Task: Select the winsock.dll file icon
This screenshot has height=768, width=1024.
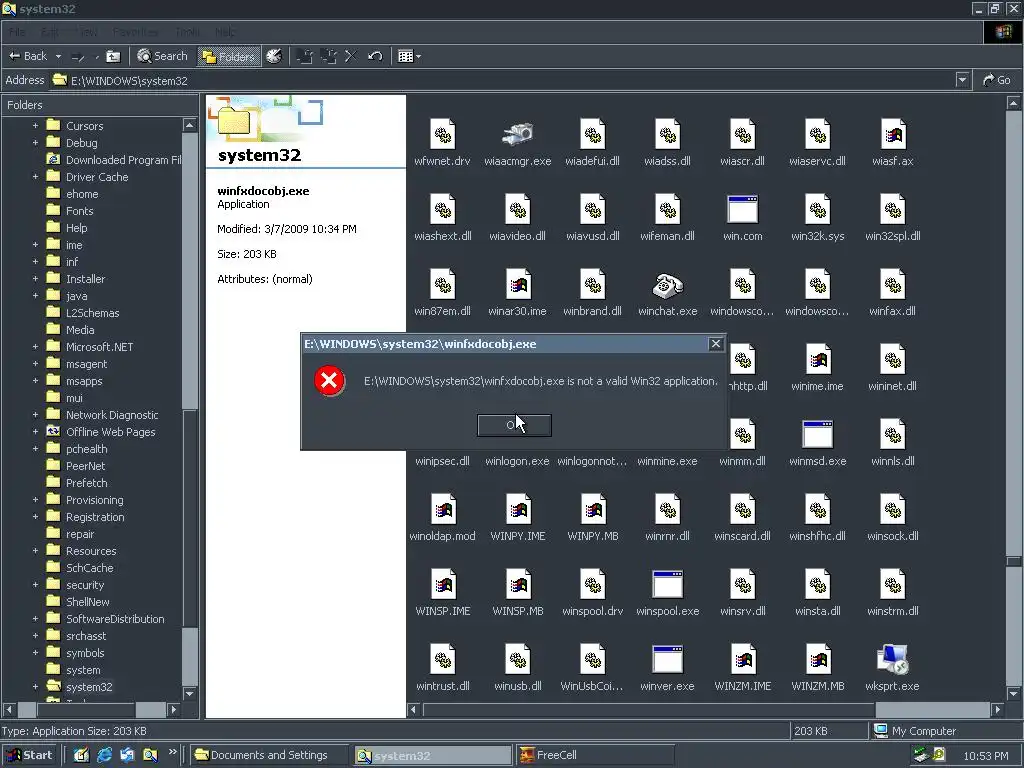Action: (893, 509)
